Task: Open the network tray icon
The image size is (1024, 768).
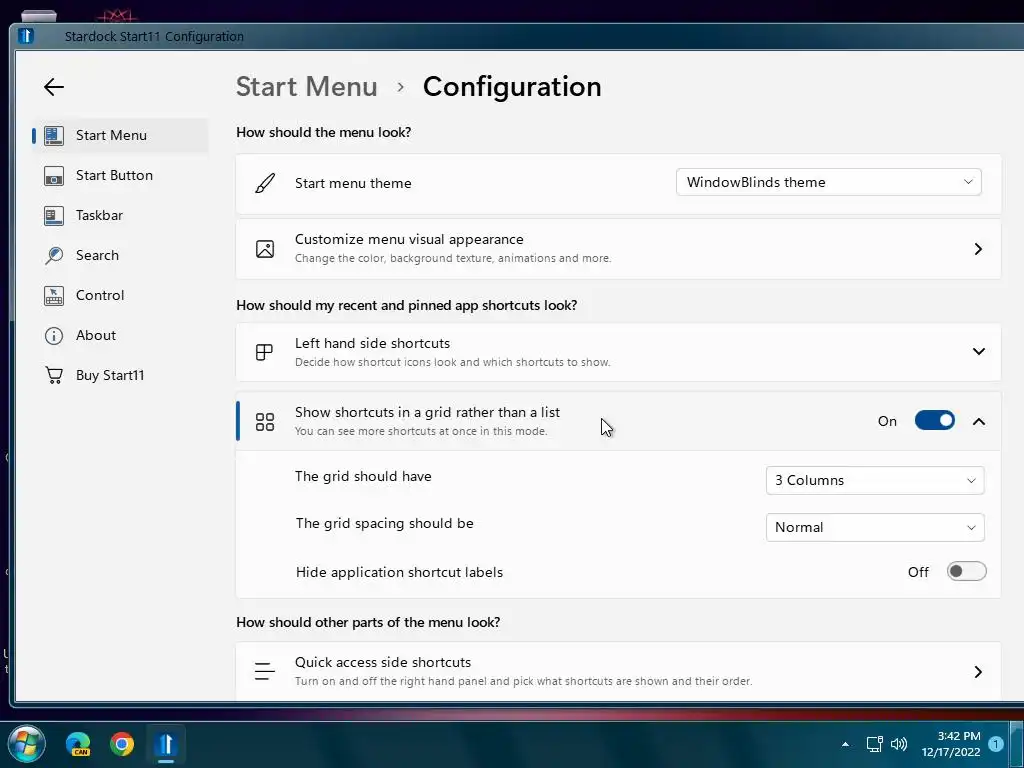Action: (874, 744)
